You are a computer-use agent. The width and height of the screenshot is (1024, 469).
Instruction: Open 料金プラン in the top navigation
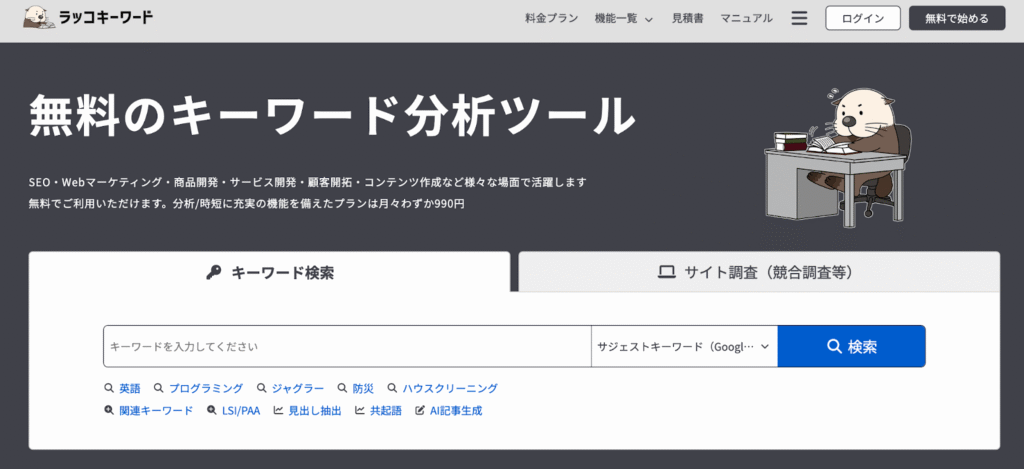tap(551, 18)
